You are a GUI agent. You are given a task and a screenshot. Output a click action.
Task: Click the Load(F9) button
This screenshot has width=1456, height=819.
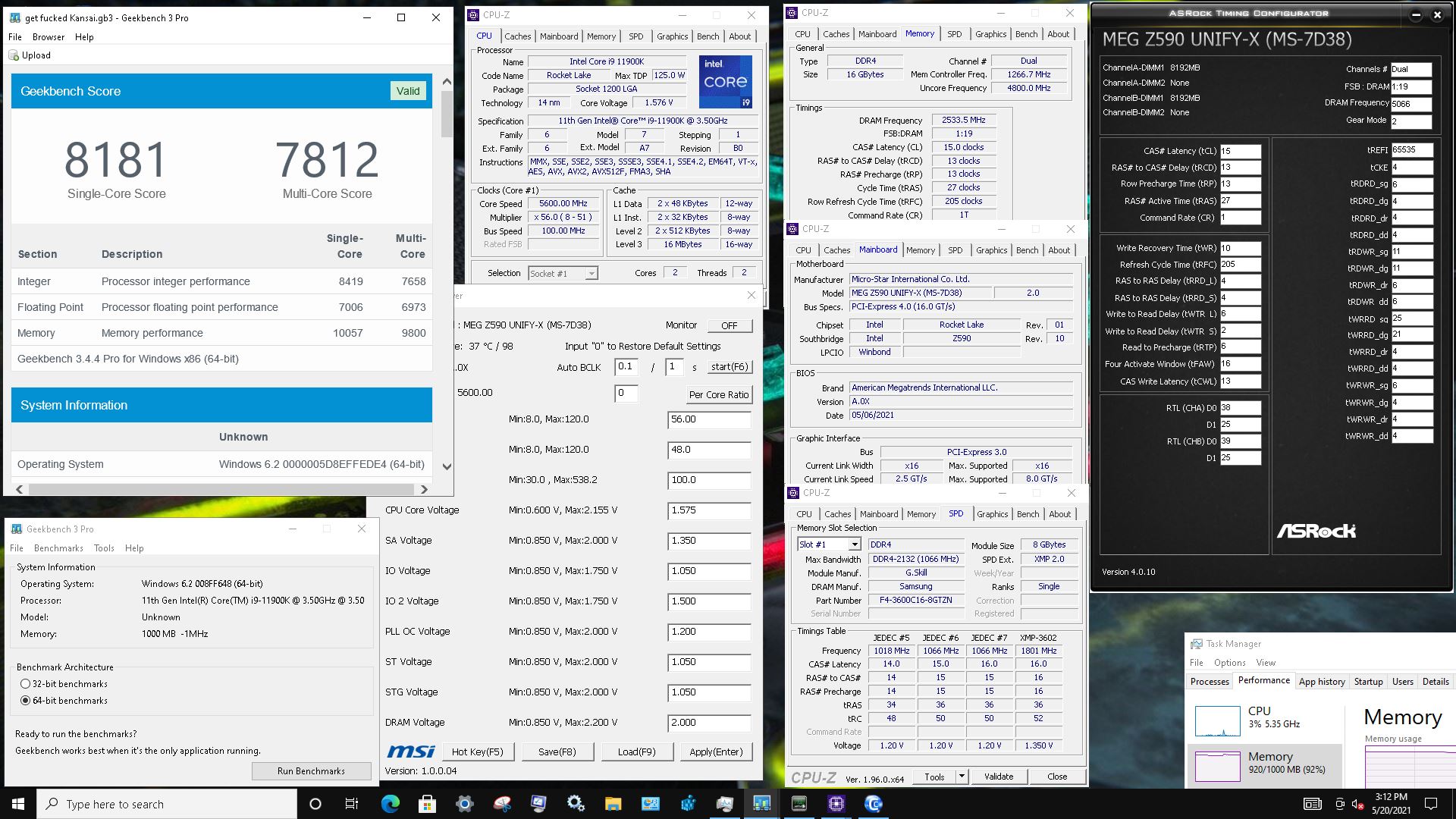click(636, 752)
